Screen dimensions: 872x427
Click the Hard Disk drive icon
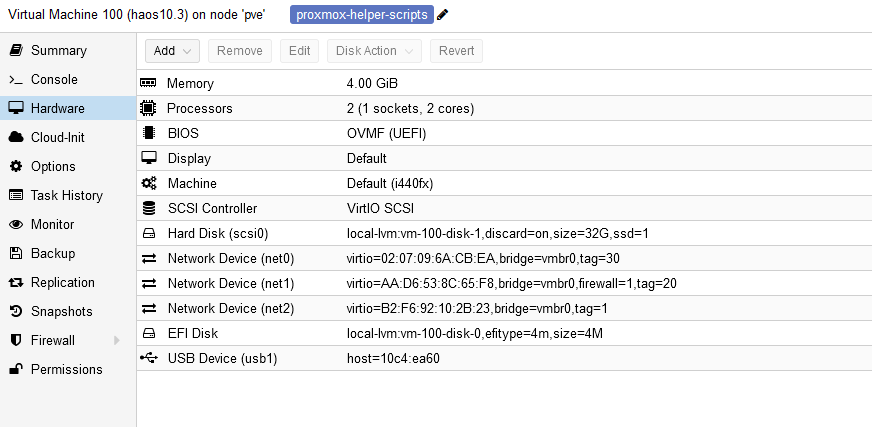coord(149,234)
